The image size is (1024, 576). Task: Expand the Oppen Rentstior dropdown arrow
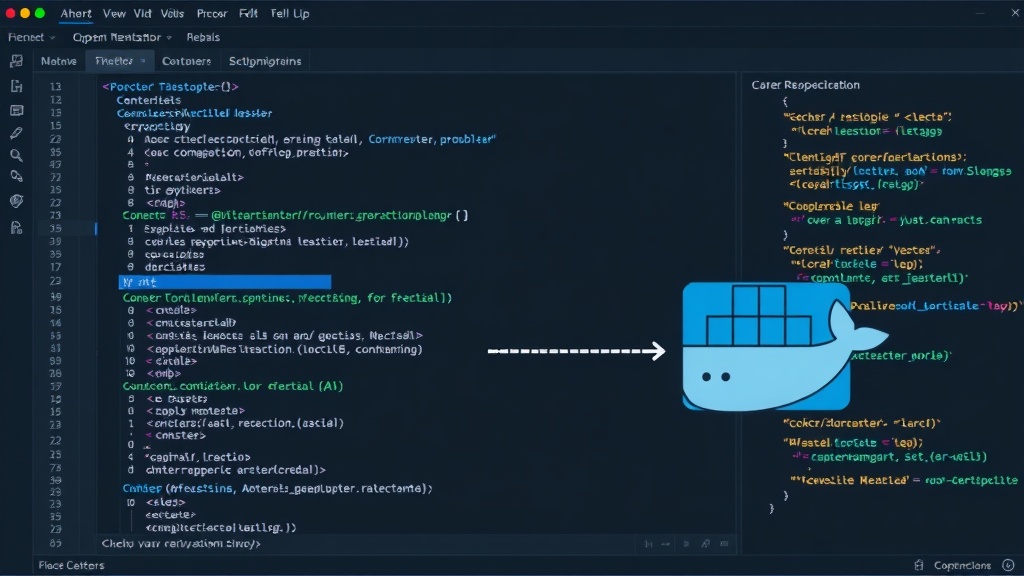(x=168, y=38)
